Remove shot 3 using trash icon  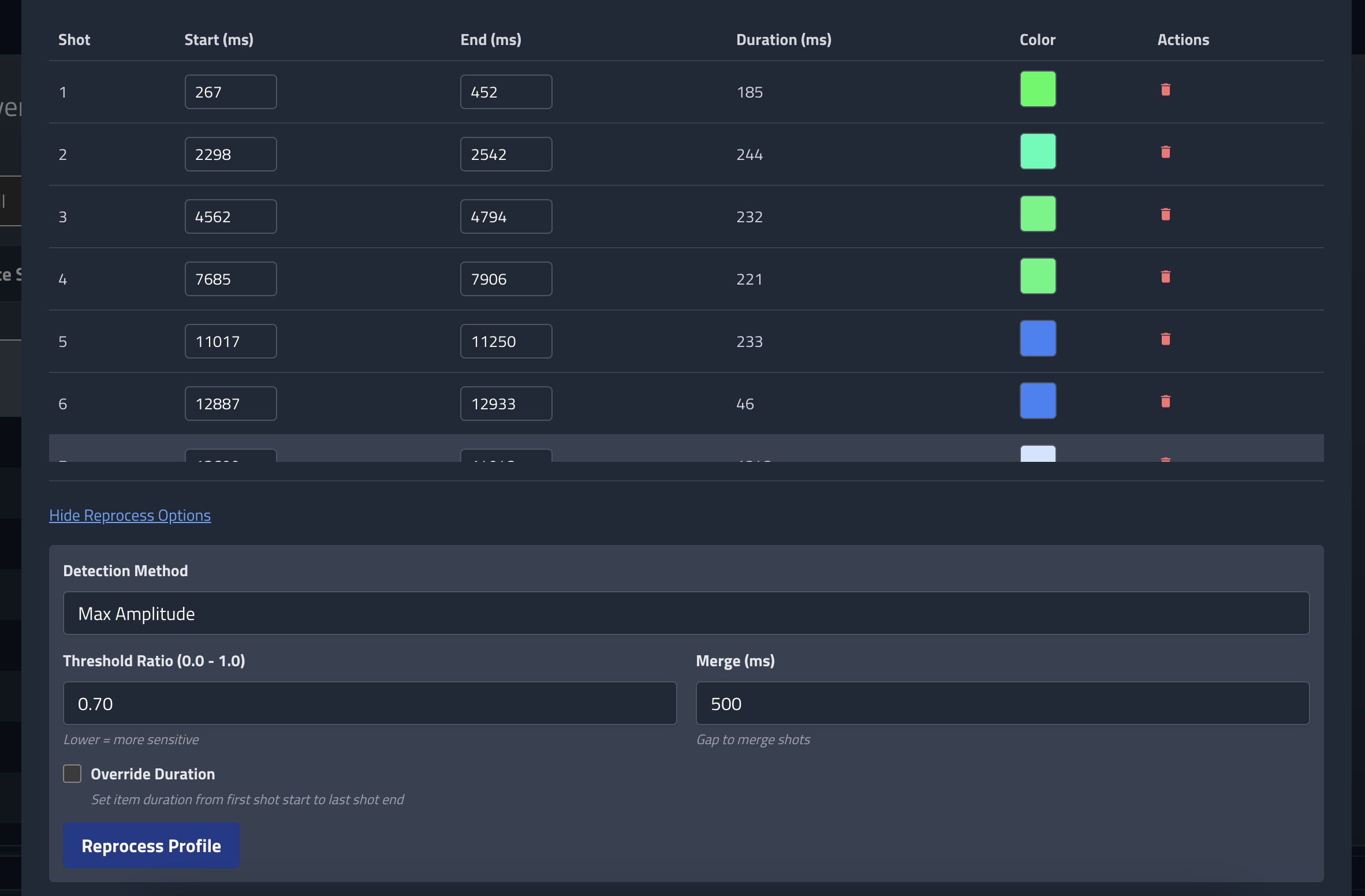[x=1165, y=214]
